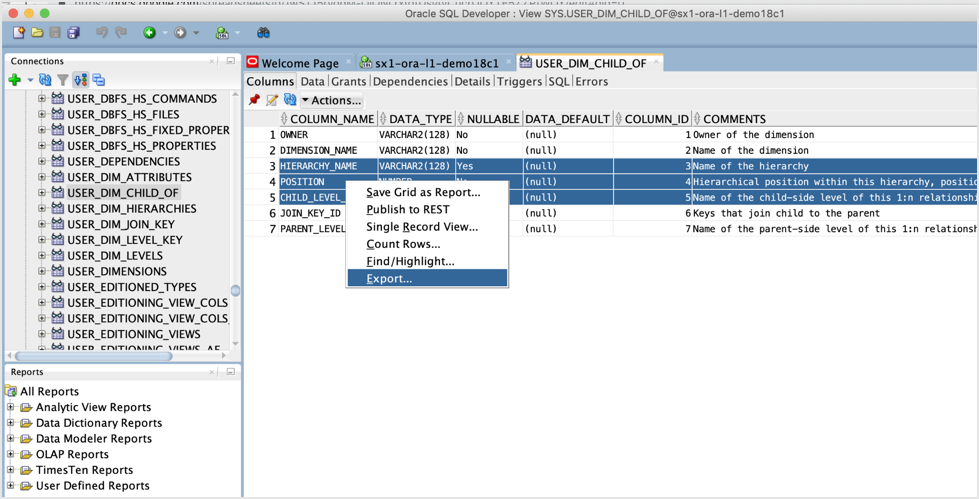
Task: Choose Count Rows... in the context menu
Action: tap(427, 244)
